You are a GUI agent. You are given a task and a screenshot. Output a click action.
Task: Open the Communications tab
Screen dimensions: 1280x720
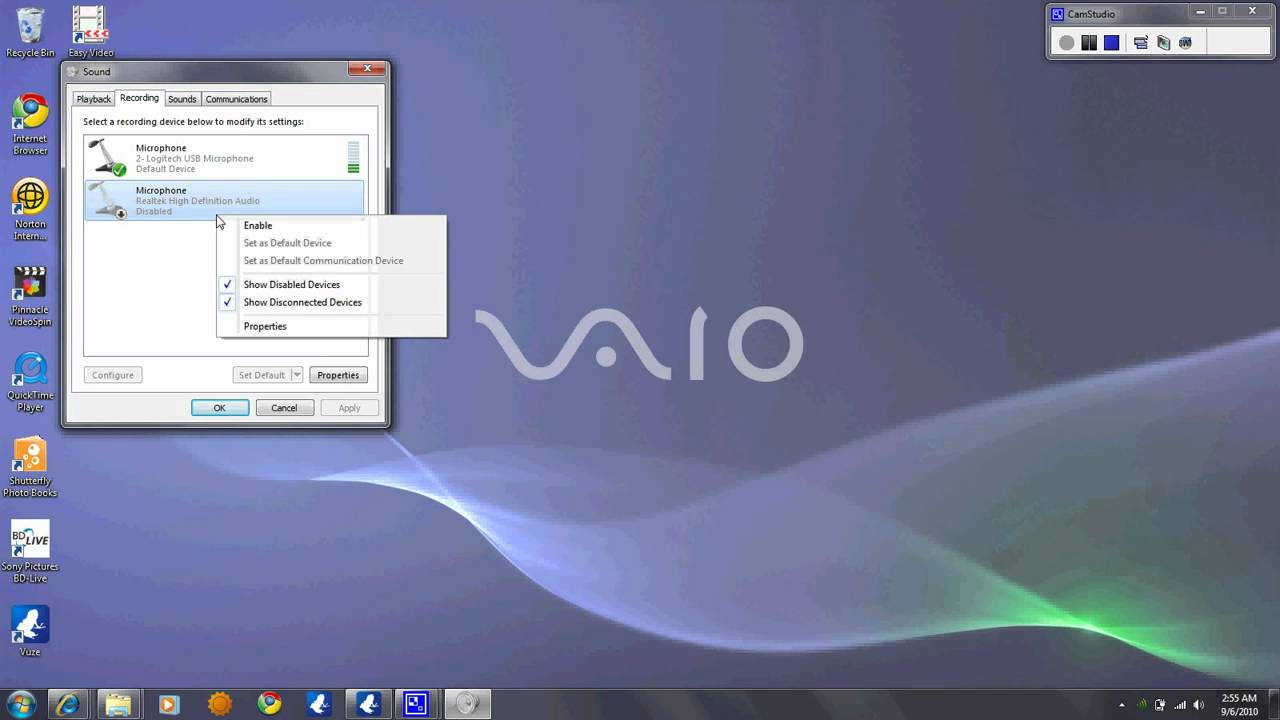pyautogui.click(x=237, y=99)
